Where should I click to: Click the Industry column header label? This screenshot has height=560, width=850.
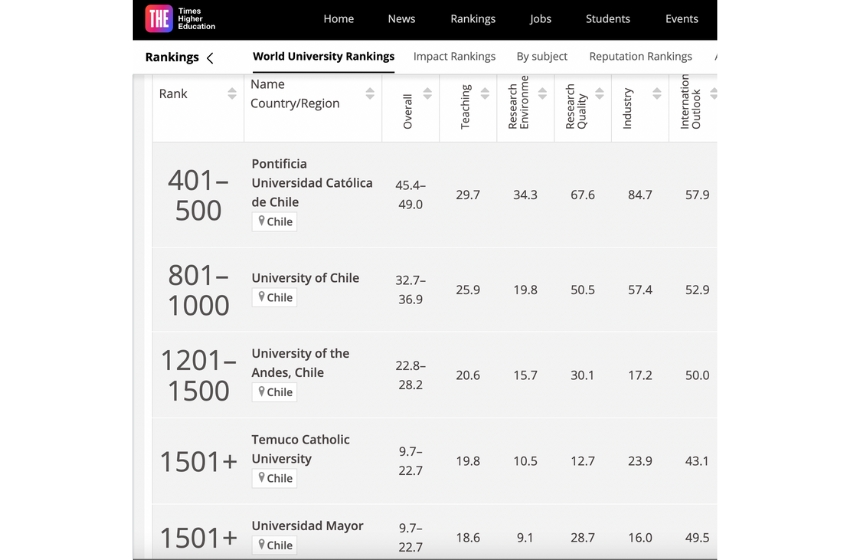(627, 108)
